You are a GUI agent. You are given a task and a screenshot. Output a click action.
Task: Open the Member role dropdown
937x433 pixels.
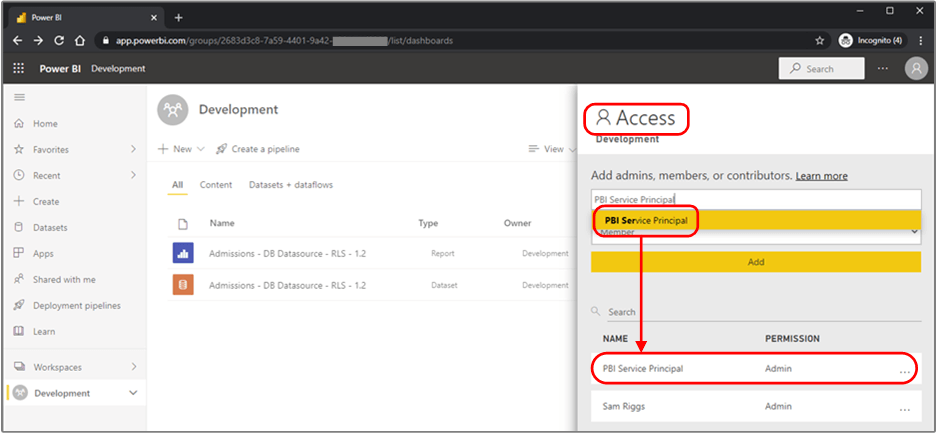[x=756, y=233]
